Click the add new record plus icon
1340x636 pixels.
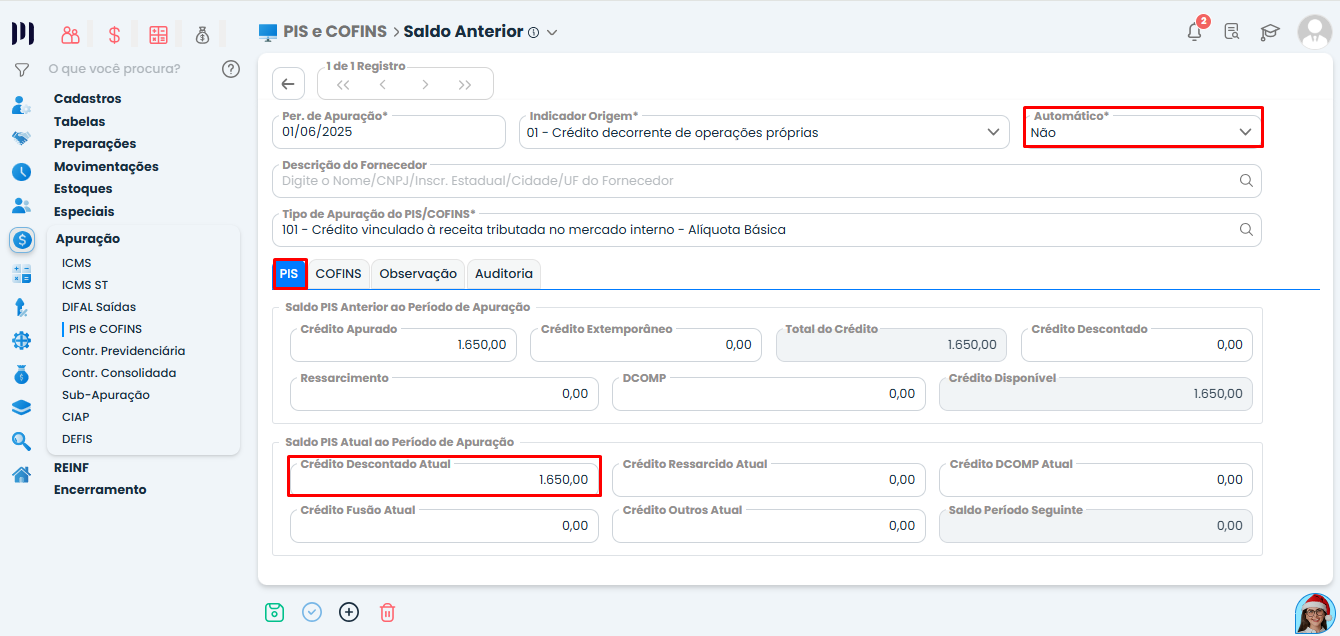tap(349, 612)
